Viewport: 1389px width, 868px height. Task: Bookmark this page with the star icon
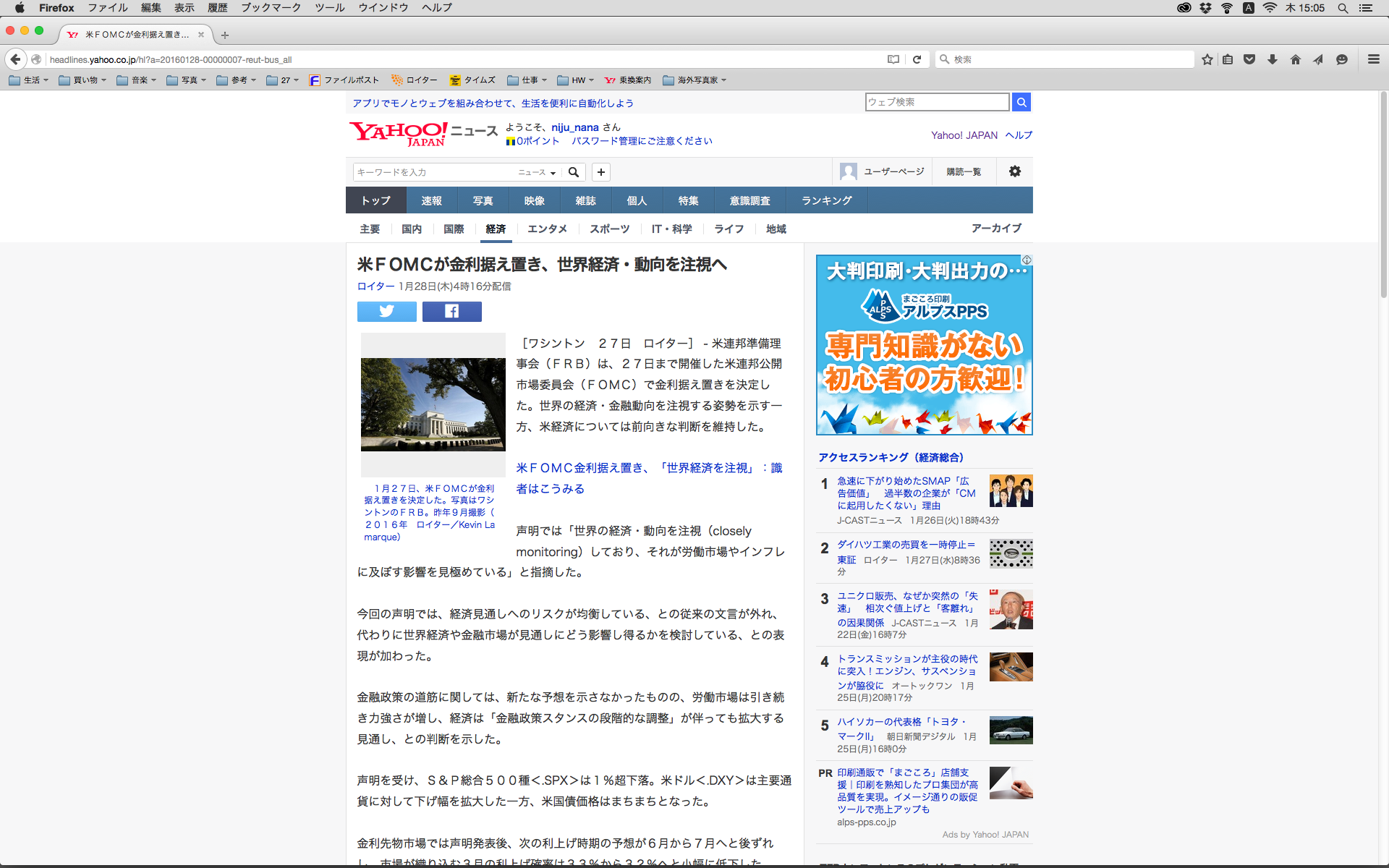(1207, 59)
